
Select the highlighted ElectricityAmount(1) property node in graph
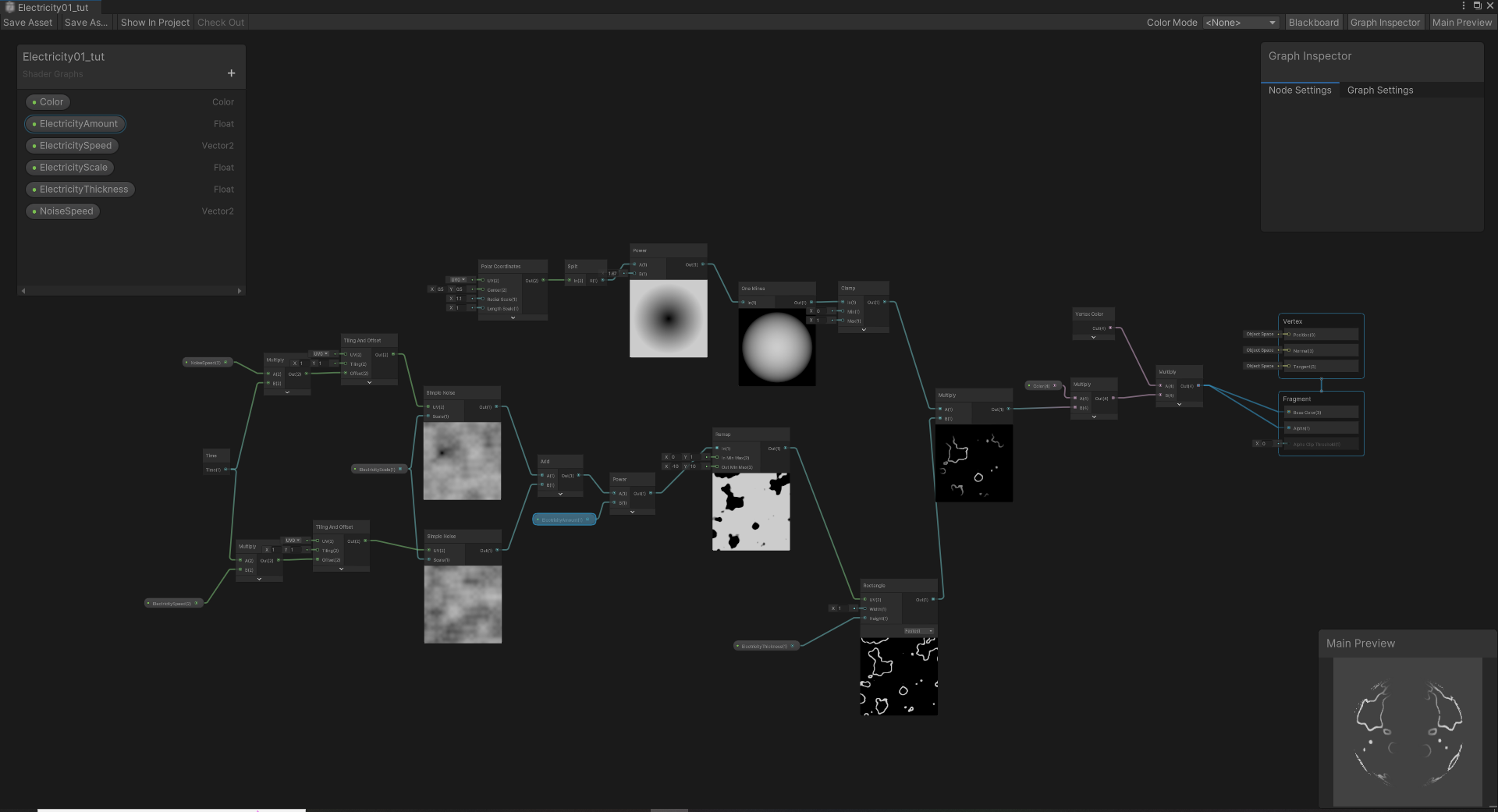click(x=564, y=519)
